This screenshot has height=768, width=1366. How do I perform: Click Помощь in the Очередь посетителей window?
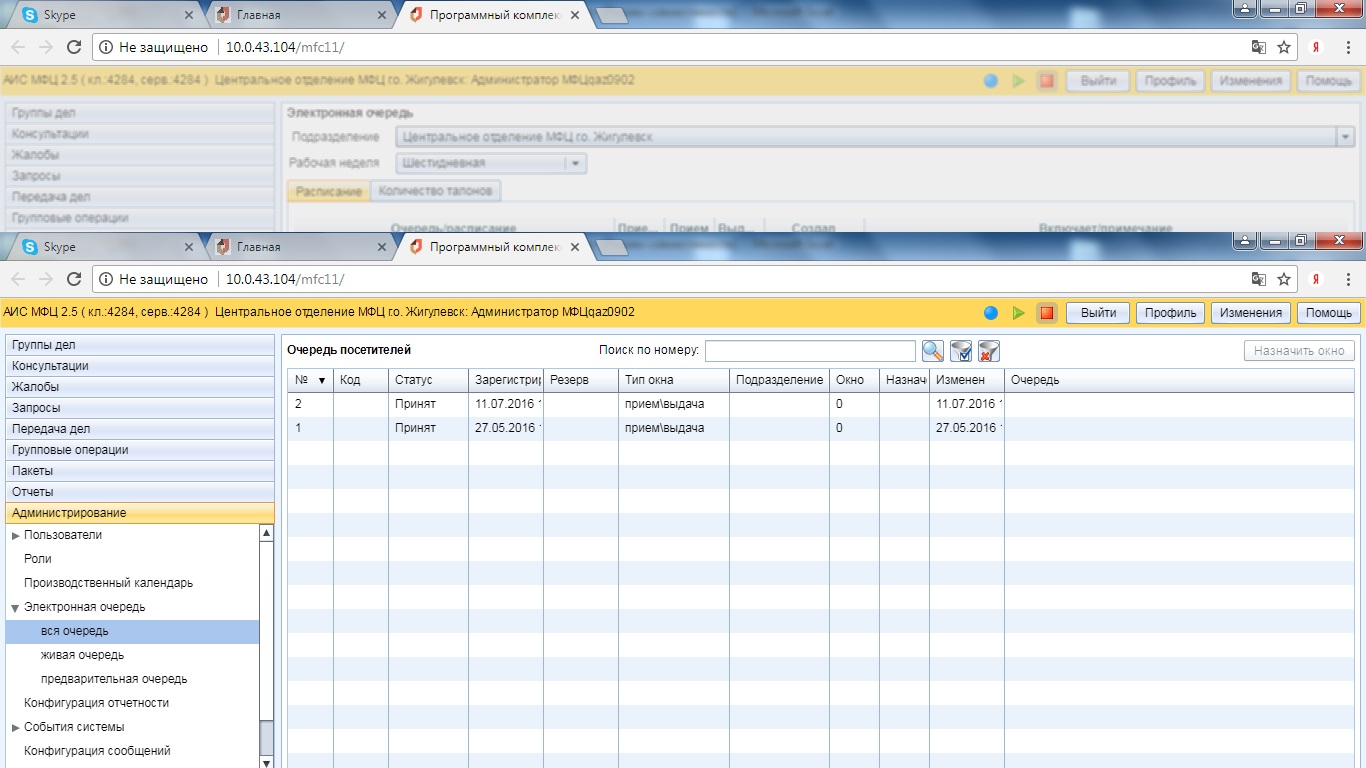[x=1329, y=313]
